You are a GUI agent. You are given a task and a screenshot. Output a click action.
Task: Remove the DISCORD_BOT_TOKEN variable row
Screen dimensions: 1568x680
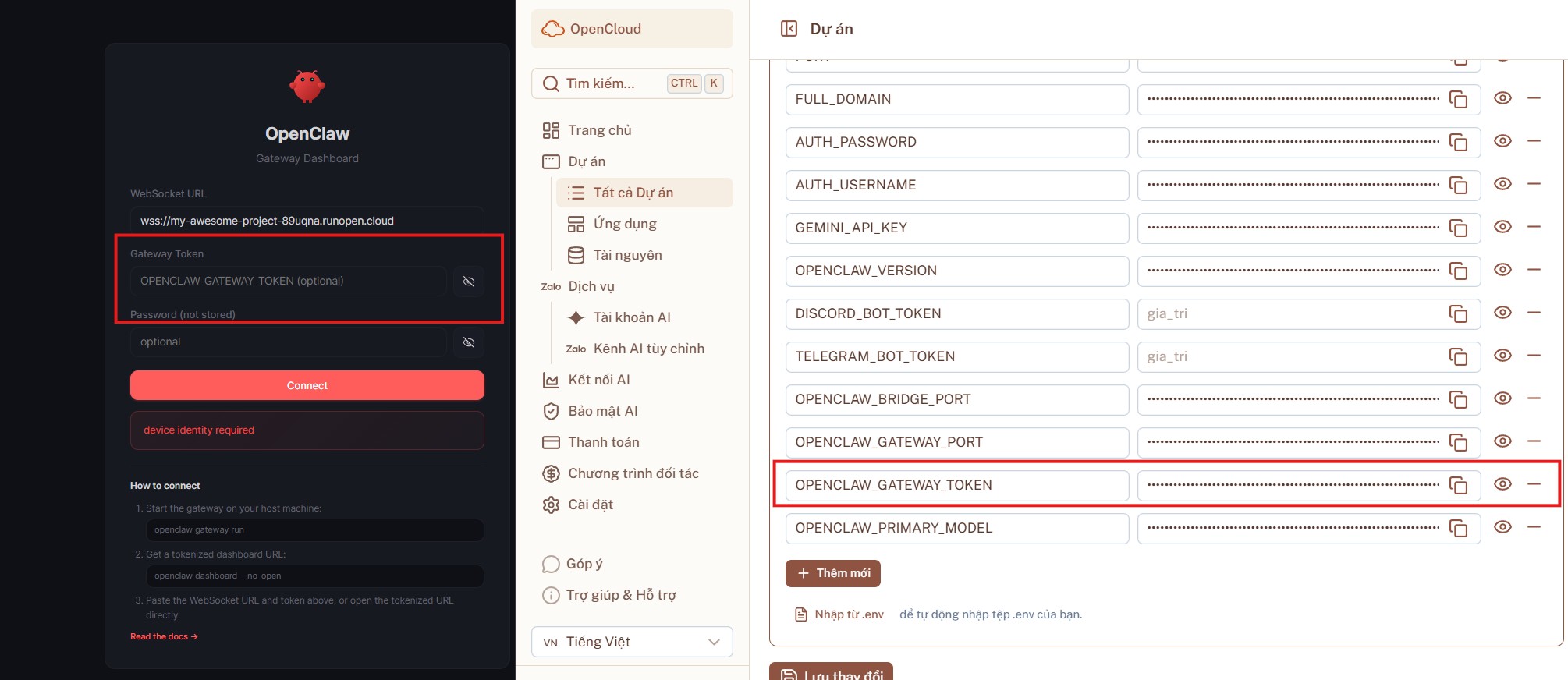[x=1533, y=313]
